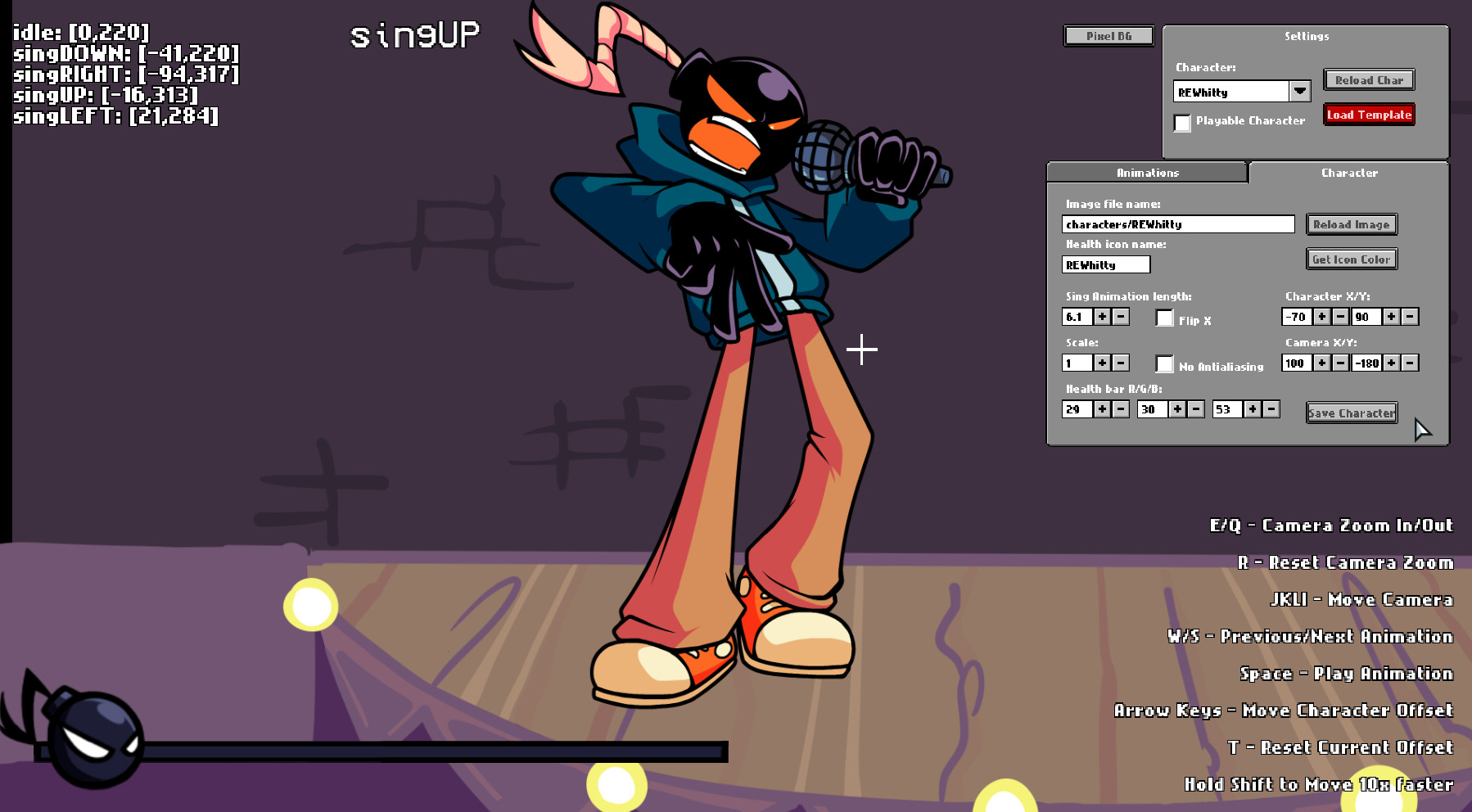Screen dimensions: 1472x812
Task: Check the No Antialiasing option
Action: [1165, 364]
